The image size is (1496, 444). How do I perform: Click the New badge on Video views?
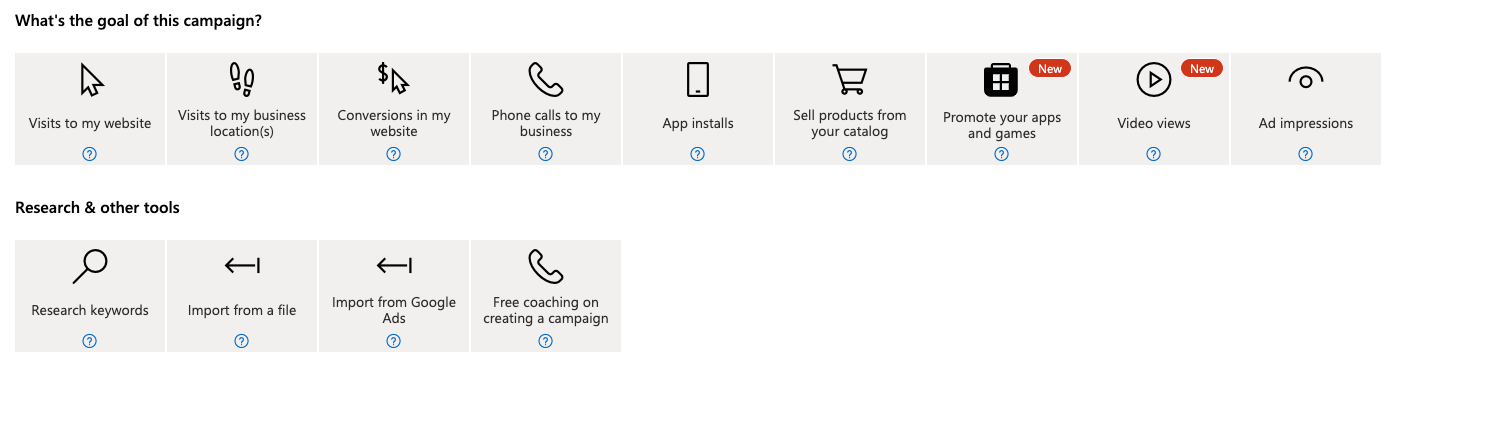click(x=1202, y=69)
